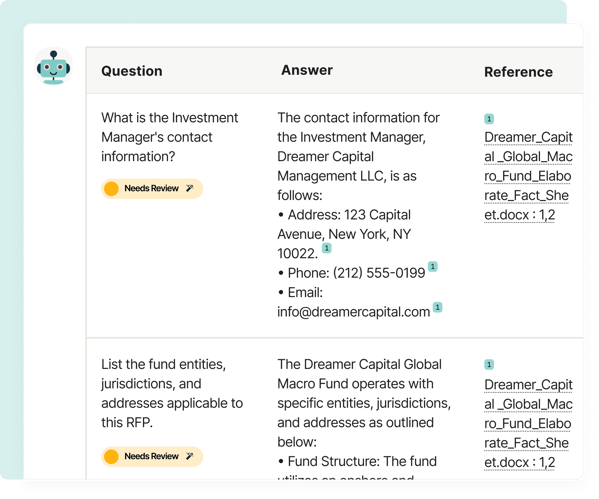
Task: Click the Question column header
Action: (132, 71)
